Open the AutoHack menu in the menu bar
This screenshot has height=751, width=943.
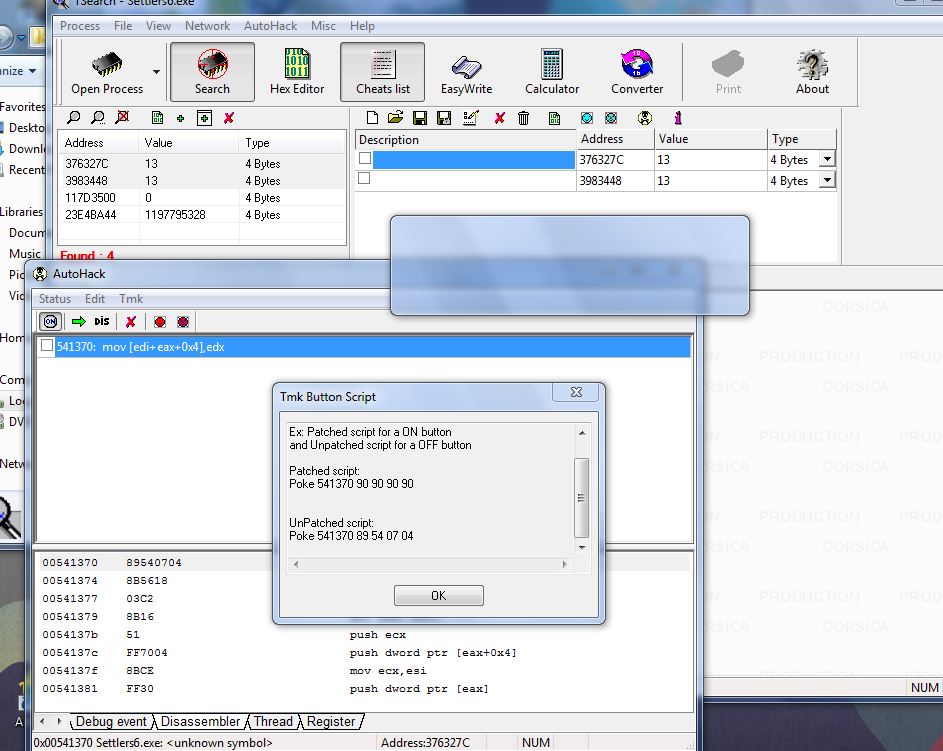coord(270,26)
